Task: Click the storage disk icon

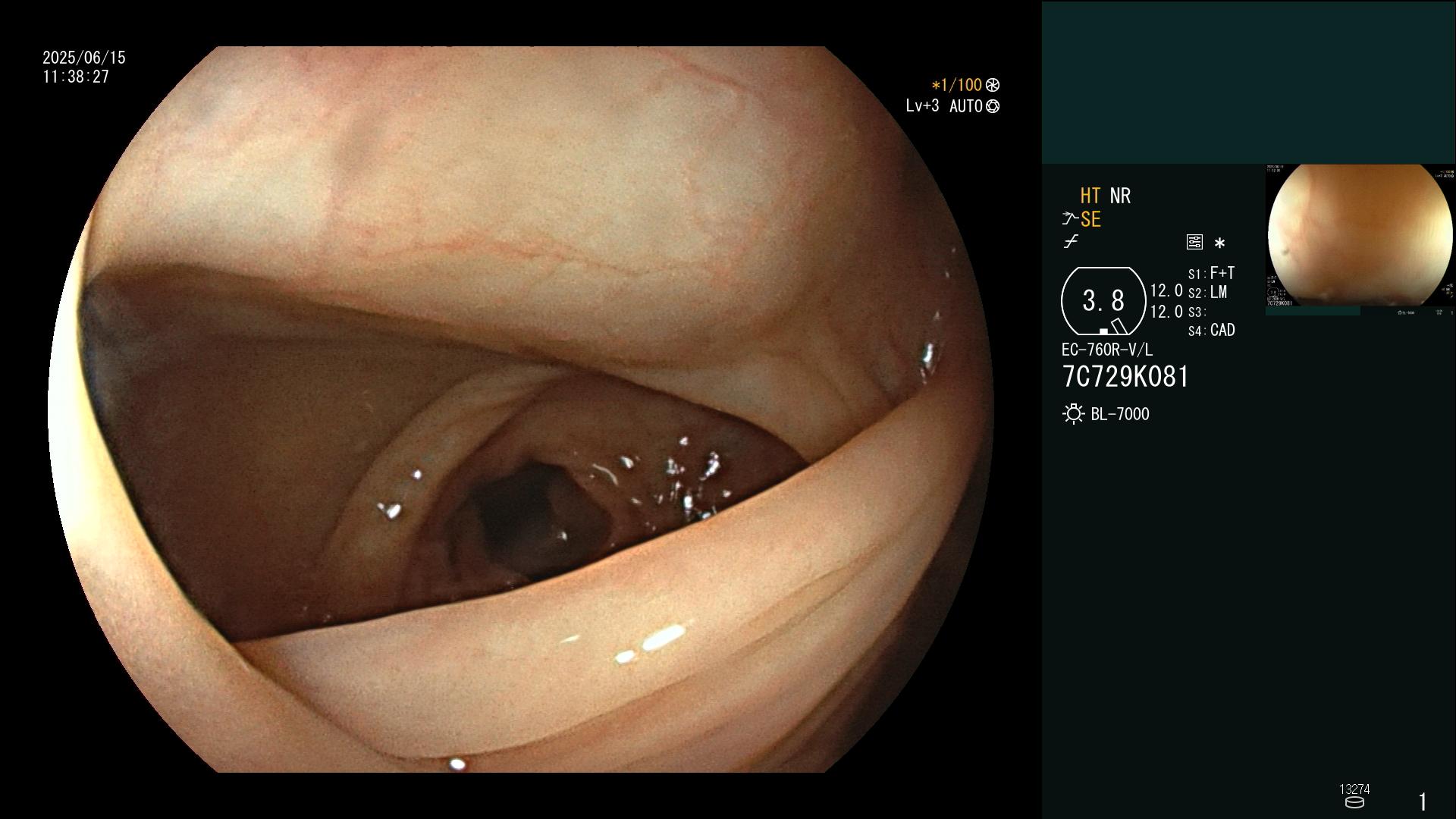Action: tap(1354, 803)
